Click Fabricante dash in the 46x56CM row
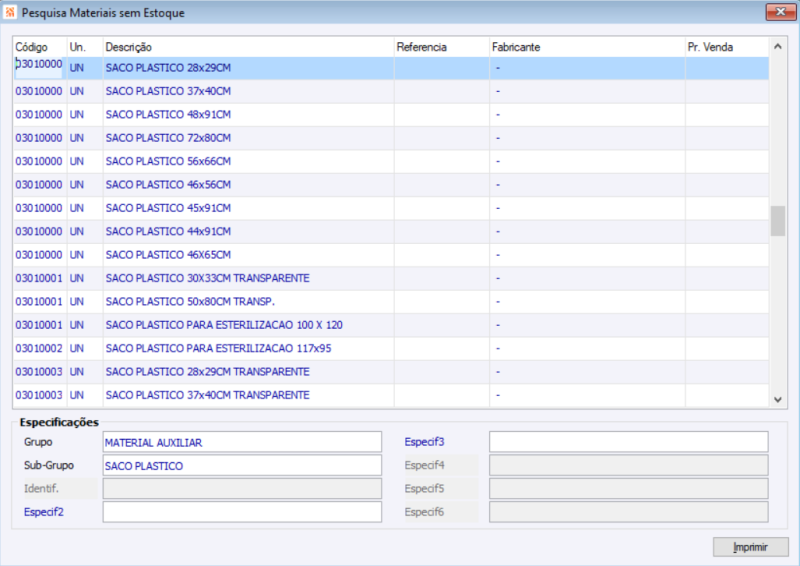 coord(498,185)
